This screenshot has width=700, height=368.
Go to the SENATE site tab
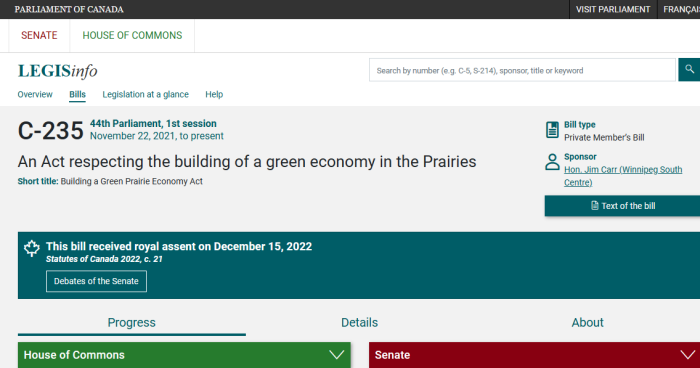39,35
